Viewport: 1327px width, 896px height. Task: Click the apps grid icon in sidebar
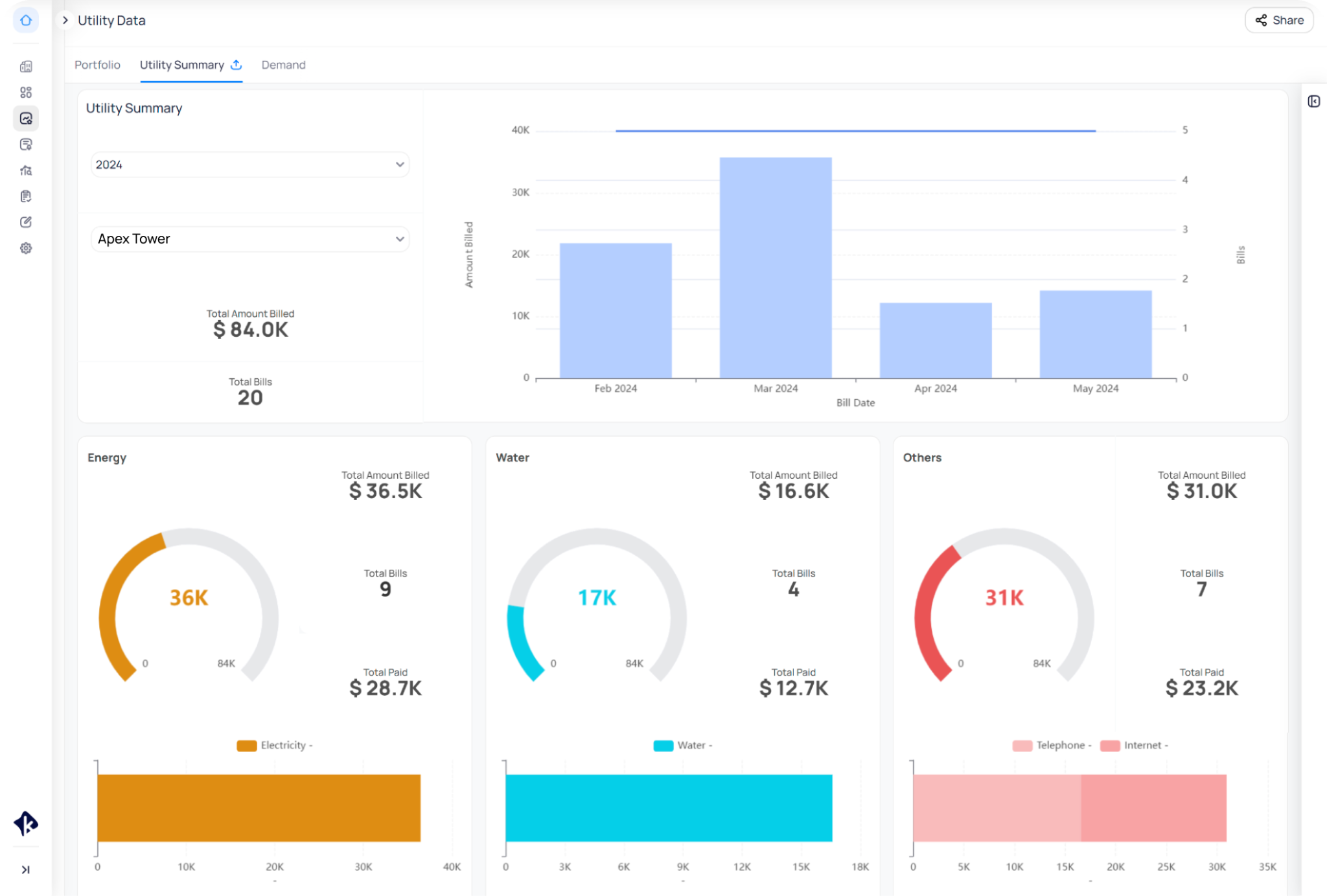pos(26,92)
